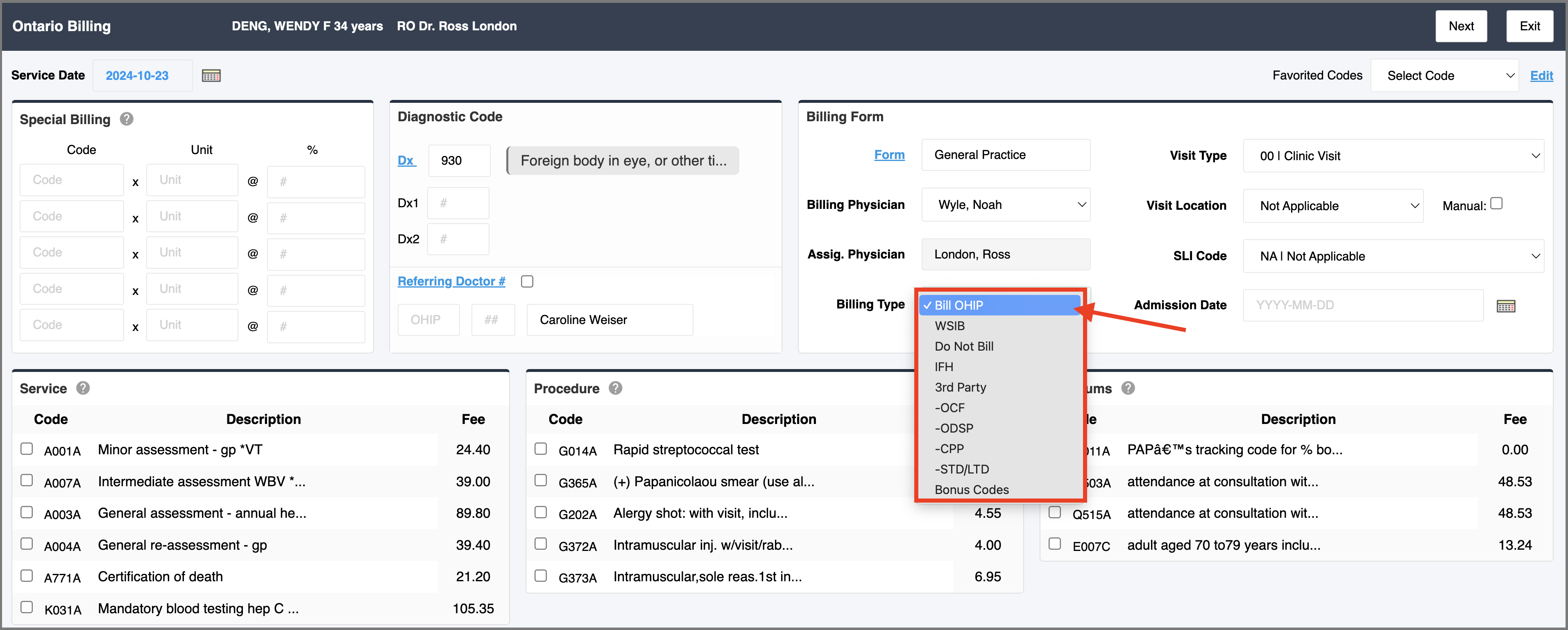The image size is (1568, 630).
Task: Check the A771A Certification of death checkbox
Action: pos(27,575)
